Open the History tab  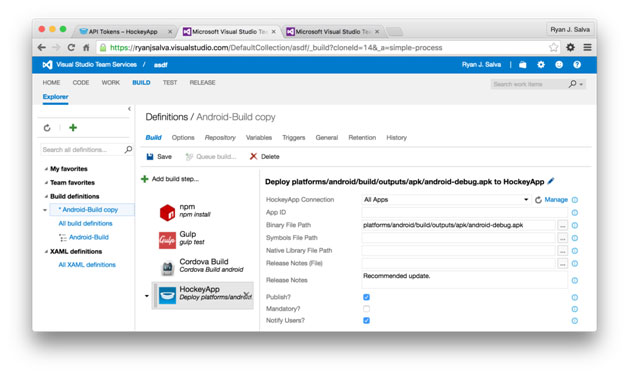pos(397,137)
